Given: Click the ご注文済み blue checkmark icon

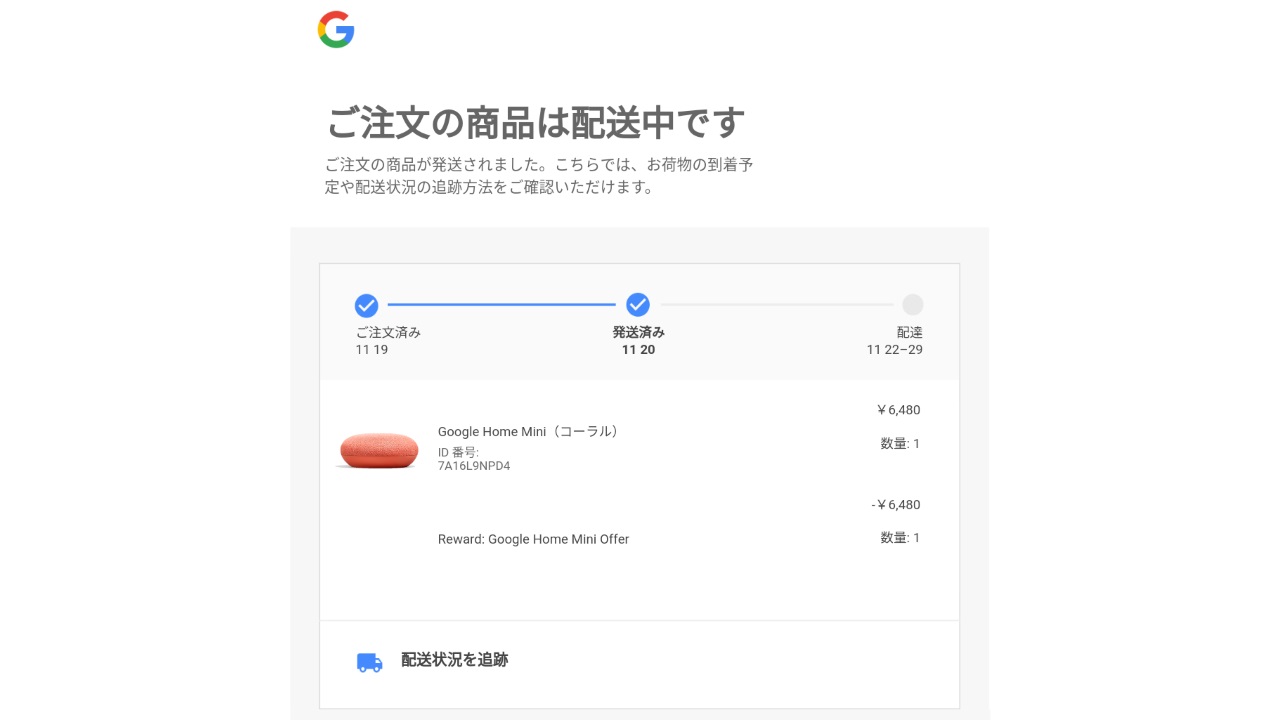Looking at the screenshot, I should (366, 305).
